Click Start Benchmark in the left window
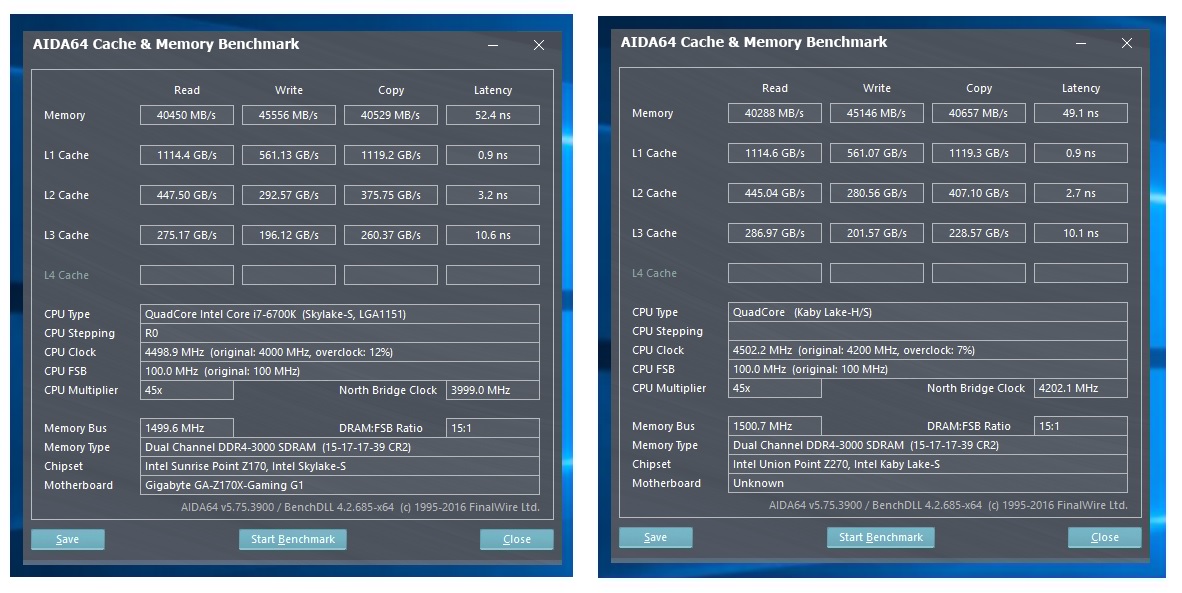The image size is (1182, 593). click(292, 540)
